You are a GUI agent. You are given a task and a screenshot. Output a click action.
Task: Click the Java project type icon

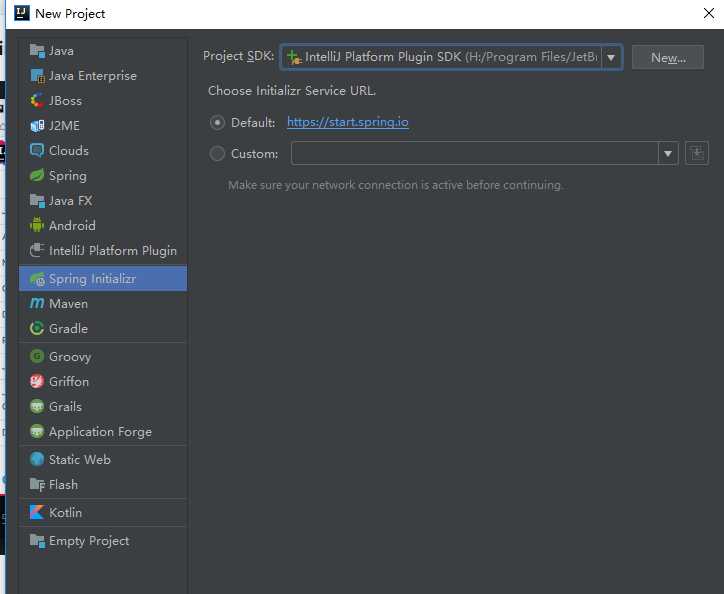(37, 50)
